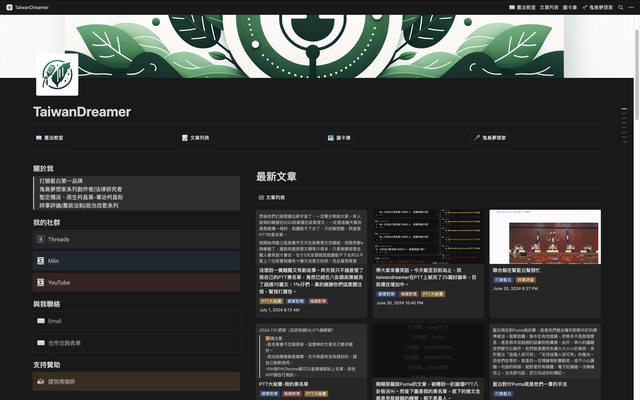Click the Email envelope icon
640x400 pixels.
point(40,321)
